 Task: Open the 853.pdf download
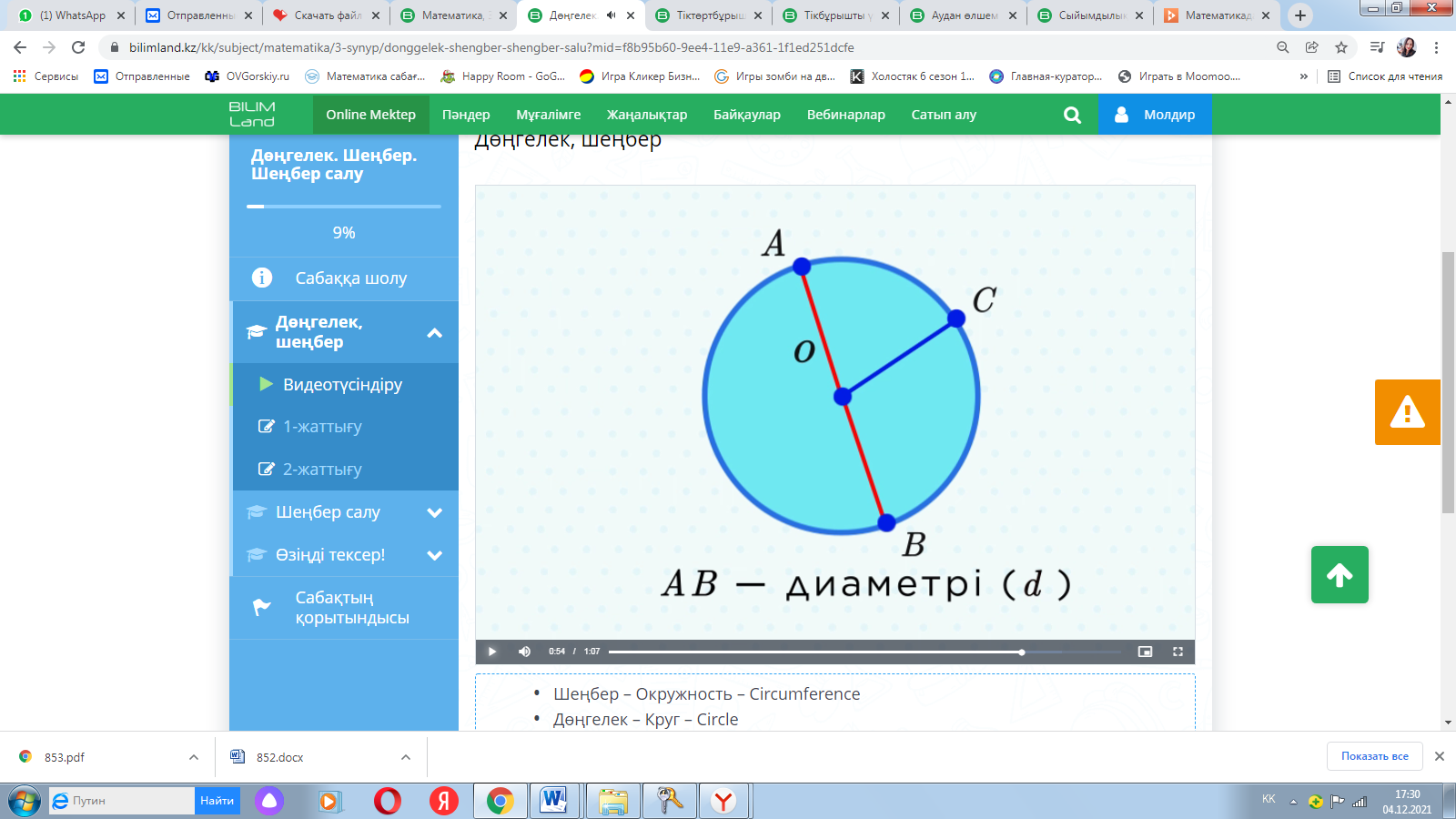click(64, 757)
